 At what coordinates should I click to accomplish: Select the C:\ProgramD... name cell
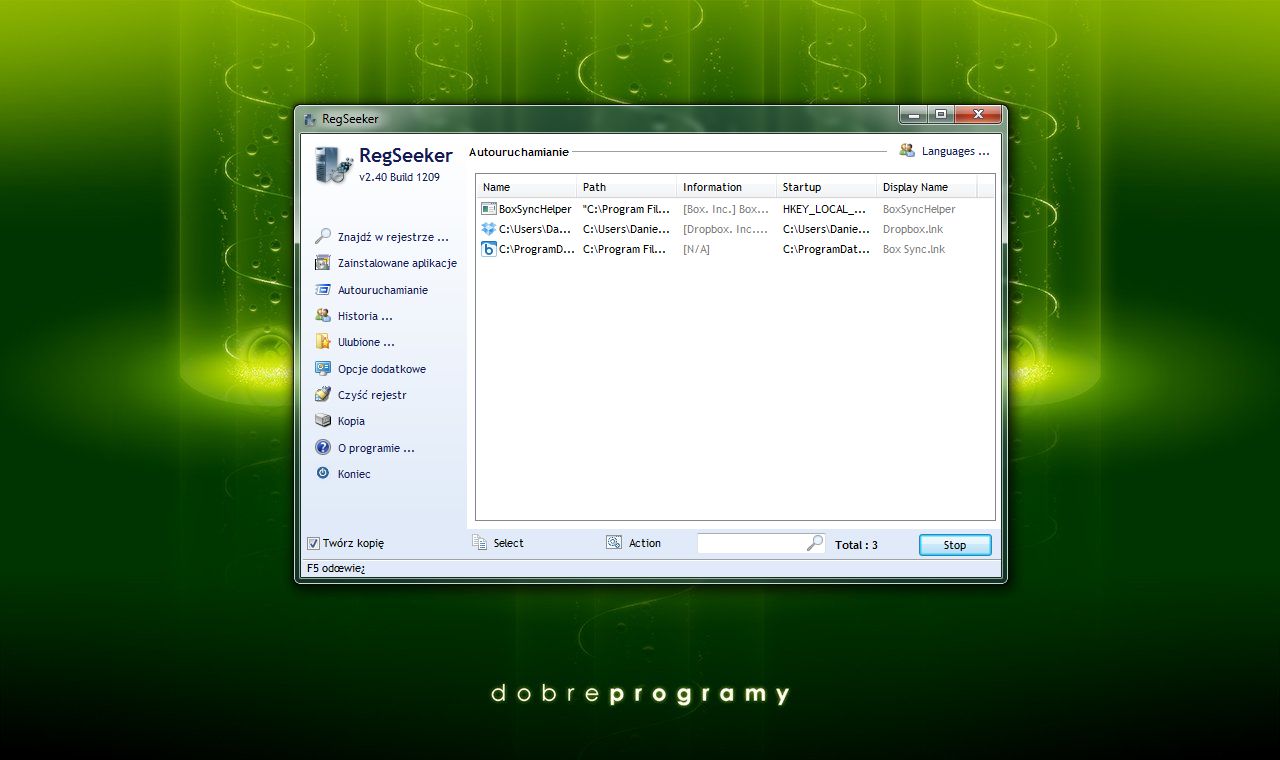[537, 249]
